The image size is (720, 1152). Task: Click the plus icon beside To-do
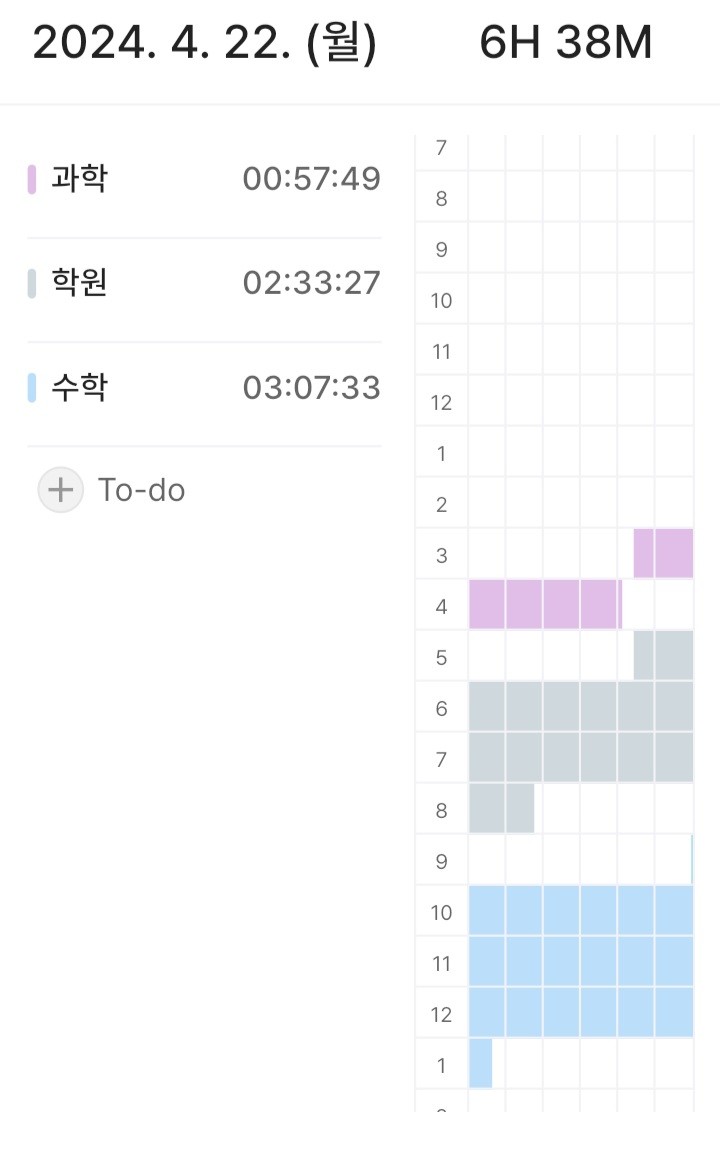pyautogui.click(x=61, y=490)
